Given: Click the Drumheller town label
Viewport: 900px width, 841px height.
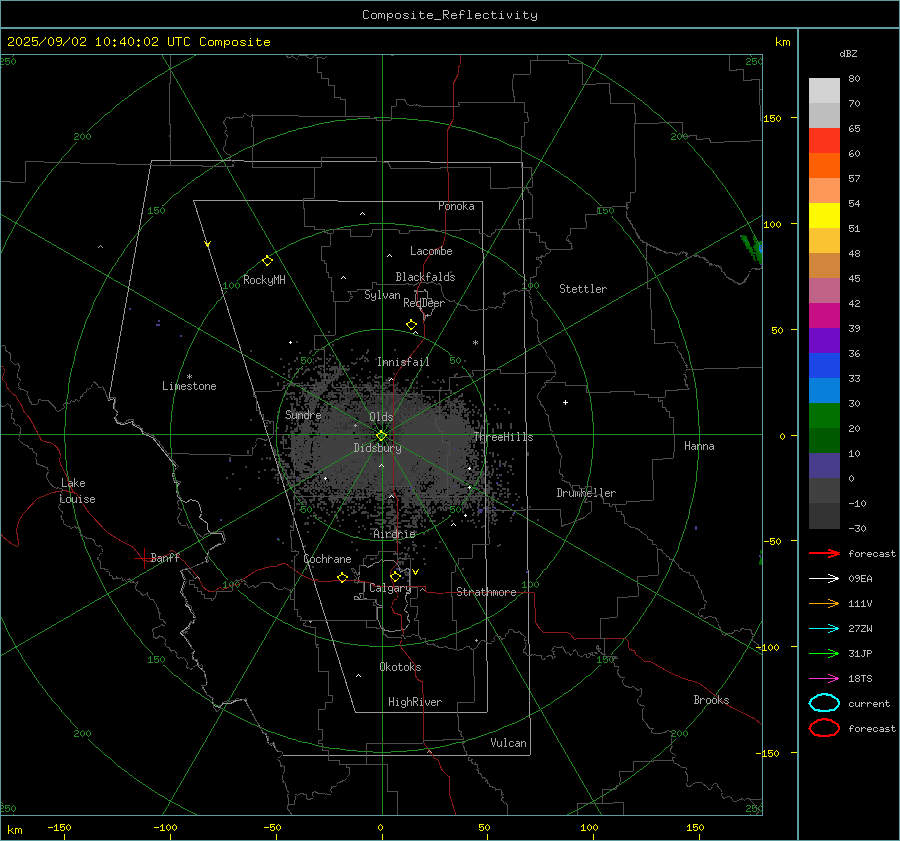Looking at the screenshot, I should [x=586, y=493].
